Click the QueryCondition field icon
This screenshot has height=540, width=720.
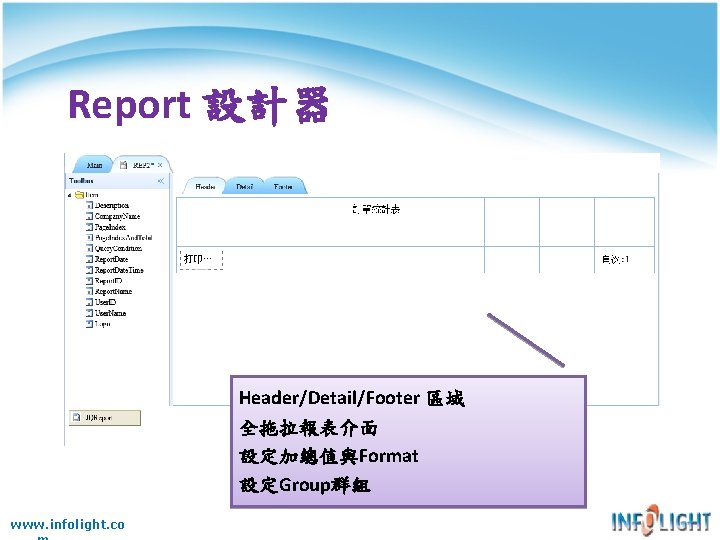click(90, 248)
